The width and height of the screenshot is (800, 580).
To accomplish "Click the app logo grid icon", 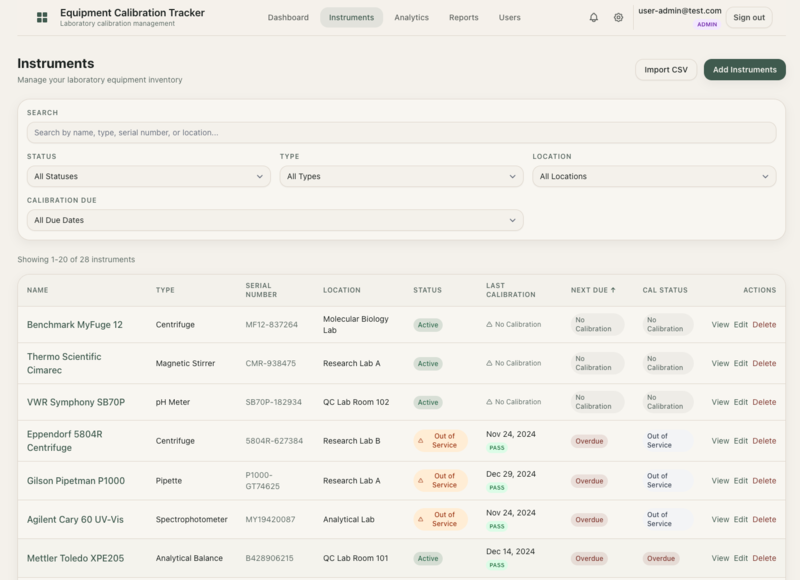I will tap(40, 16).
